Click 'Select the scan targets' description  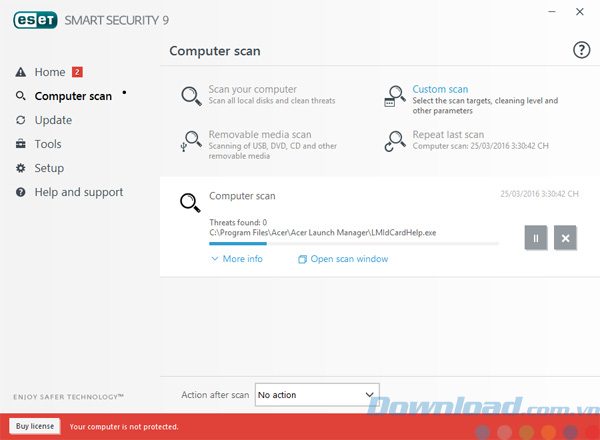(485, 106)
